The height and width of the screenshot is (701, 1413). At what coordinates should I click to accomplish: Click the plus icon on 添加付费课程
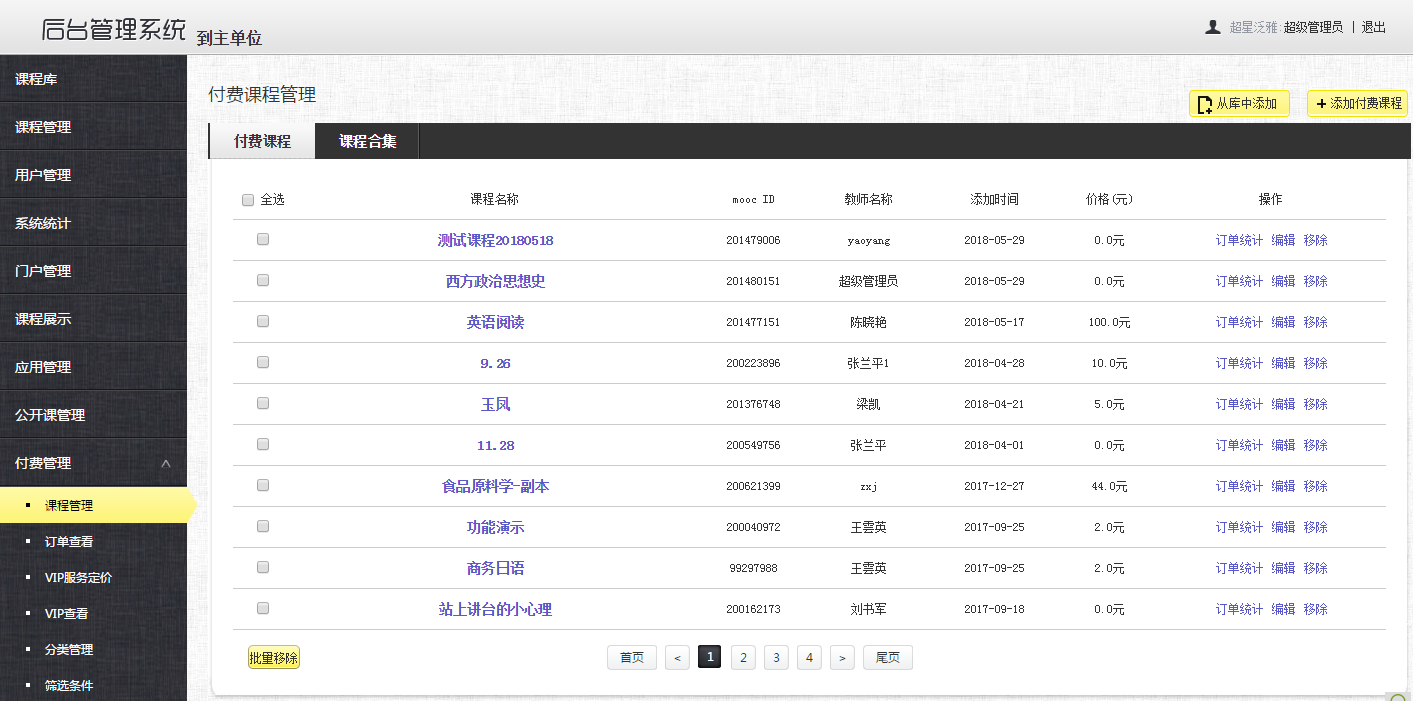[1321, 104]
